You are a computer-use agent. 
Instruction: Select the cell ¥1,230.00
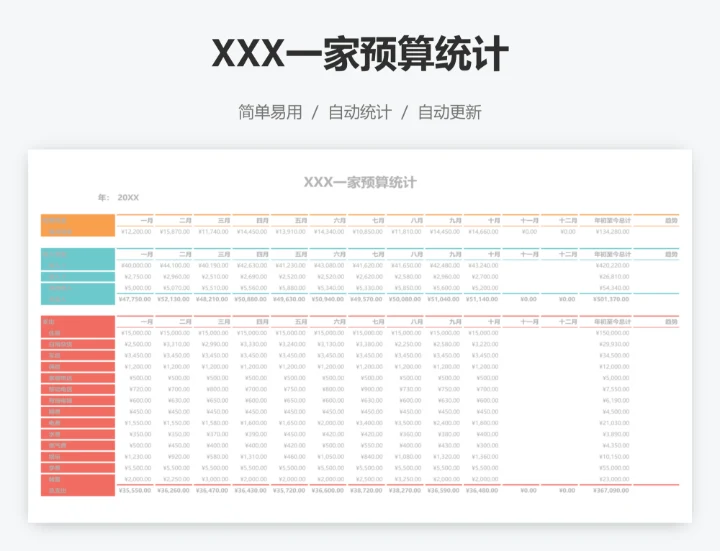(138, 457)
